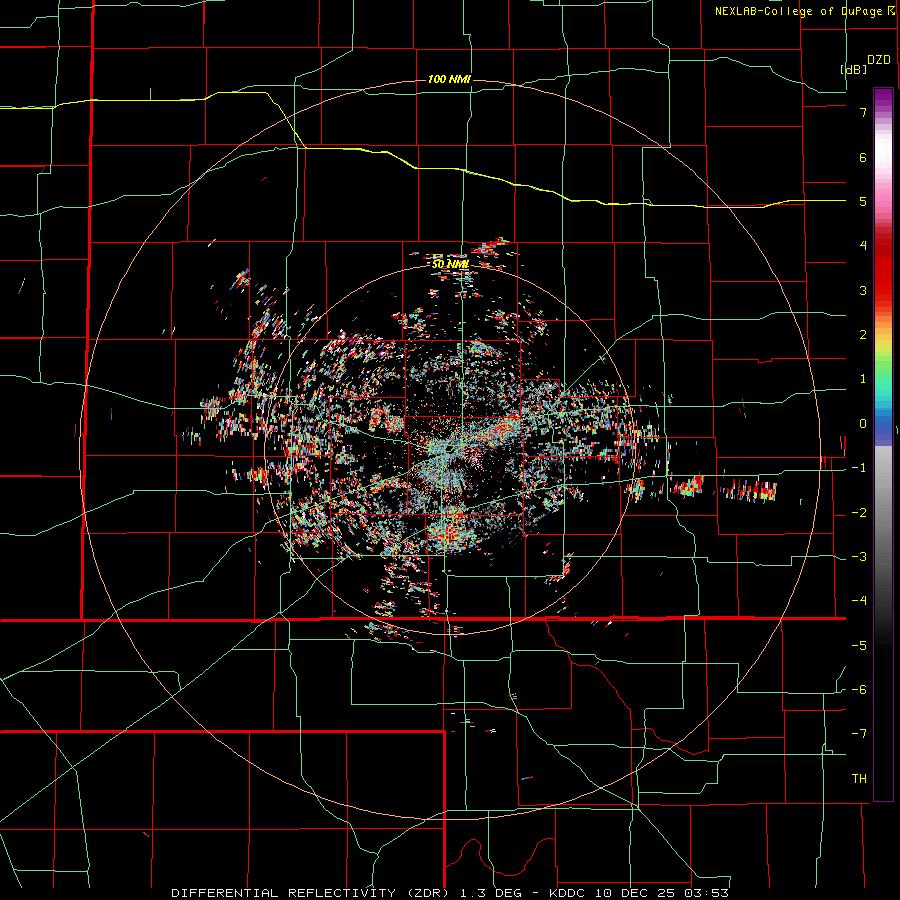Click the -5 value on the color scale
Viewport: 900px width, 900px height.
[x=859, y=646]
